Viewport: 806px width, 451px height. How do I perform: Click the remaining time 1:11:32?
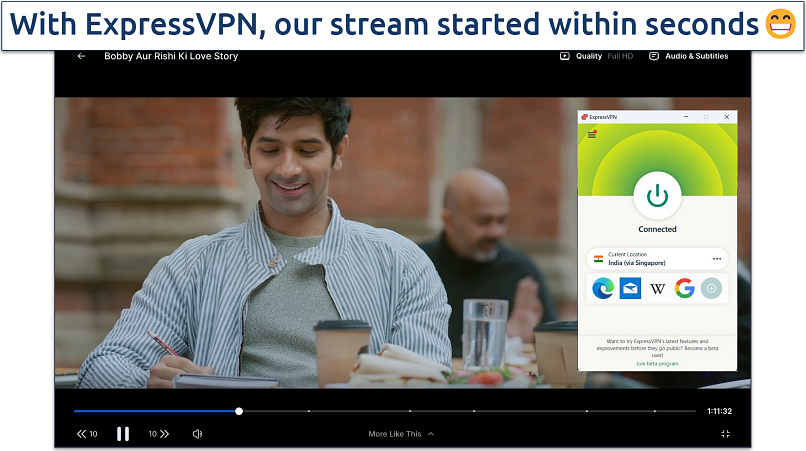tap(719, 411)
